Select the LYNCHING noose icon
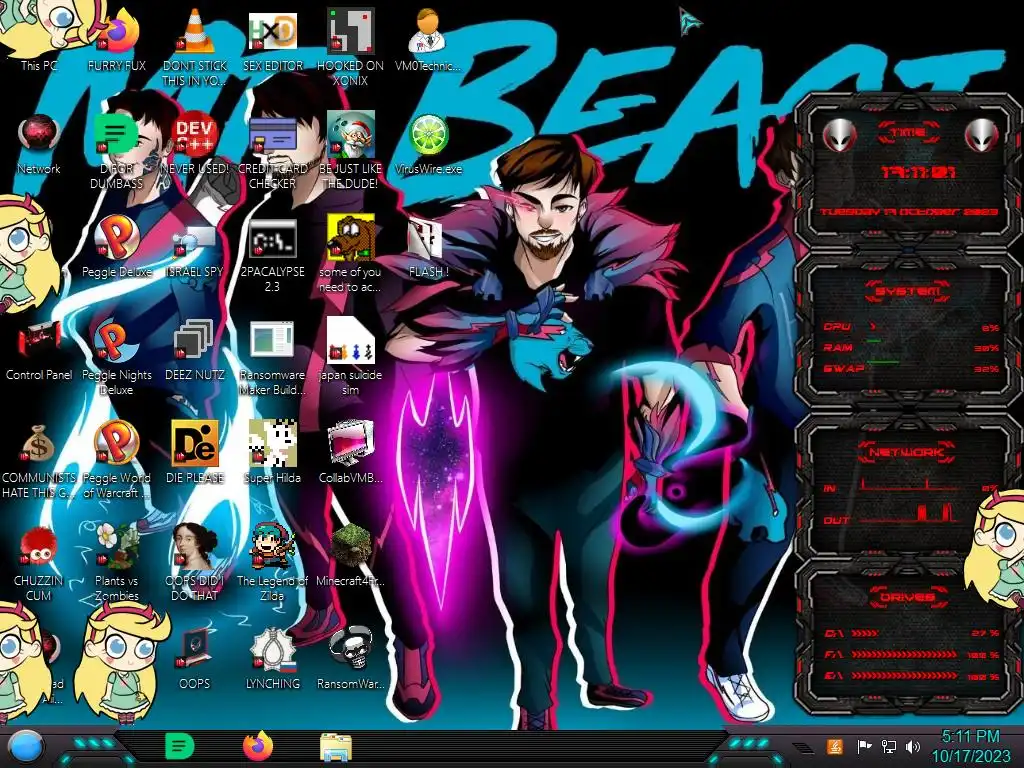 click(272, 658)
